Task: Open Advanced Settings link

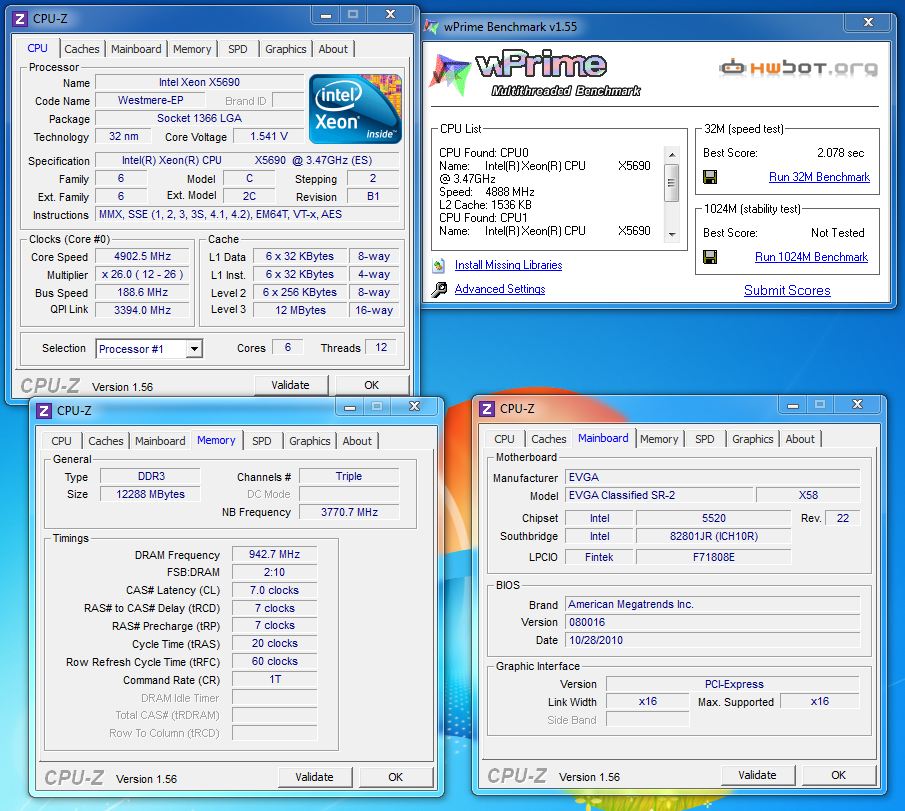Action: tap(500, 289)
